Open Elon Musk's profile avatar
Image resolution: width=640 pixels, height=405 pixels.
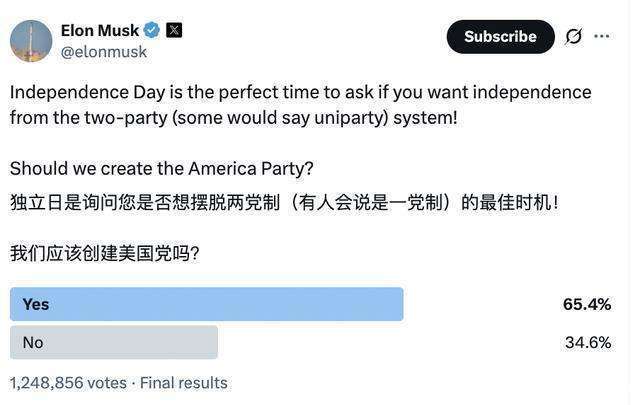pos(31,40)
